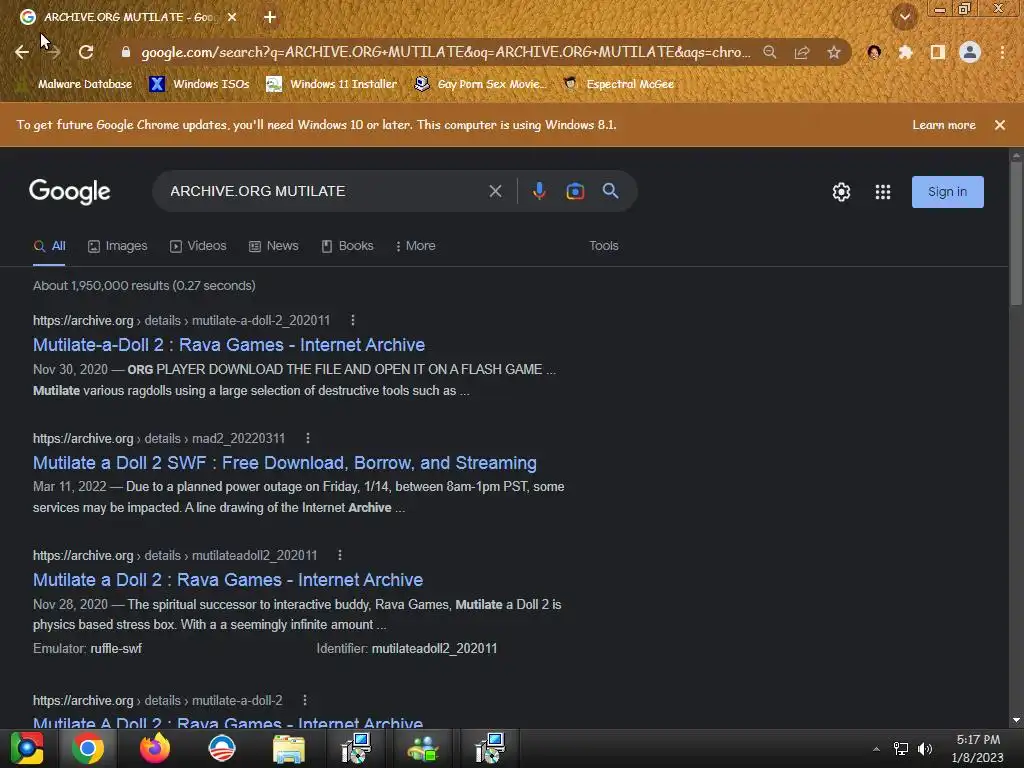Open the Chrome profile avatar
This screenshot has height=768, width=1024.
tap(970, 52)
